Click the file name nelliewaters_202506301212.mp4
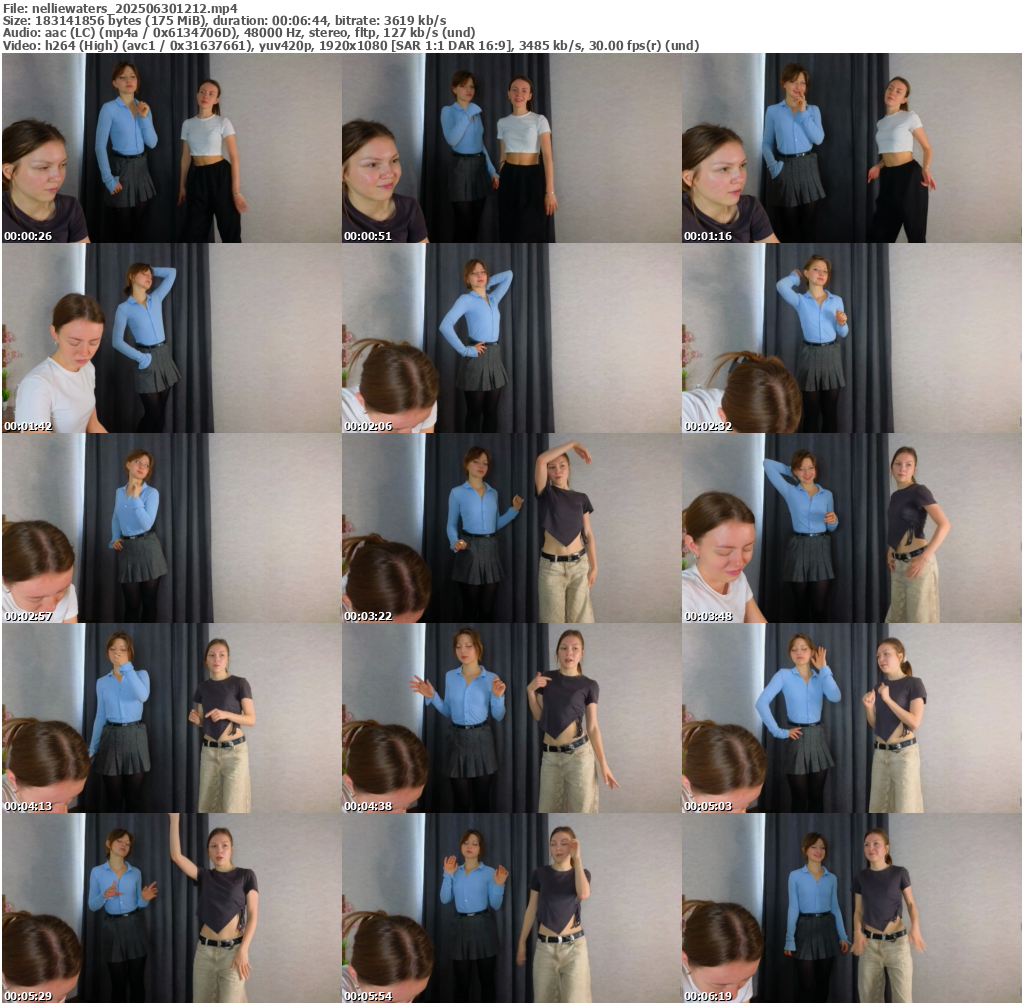 pyautogui.click(x=135, y=8)
